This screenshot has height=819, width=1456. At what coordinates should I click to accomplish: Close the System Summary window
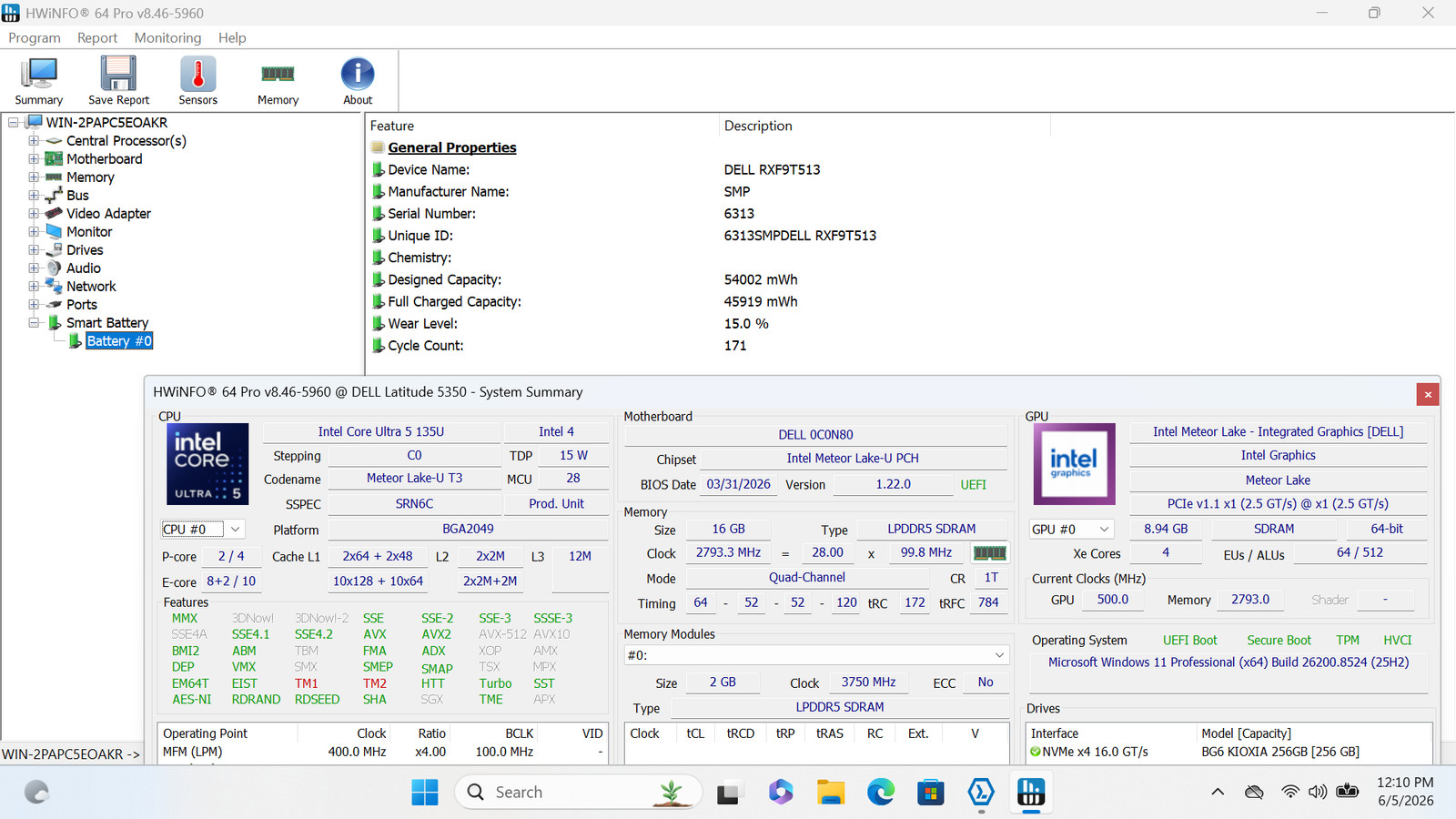(1428, 394)
